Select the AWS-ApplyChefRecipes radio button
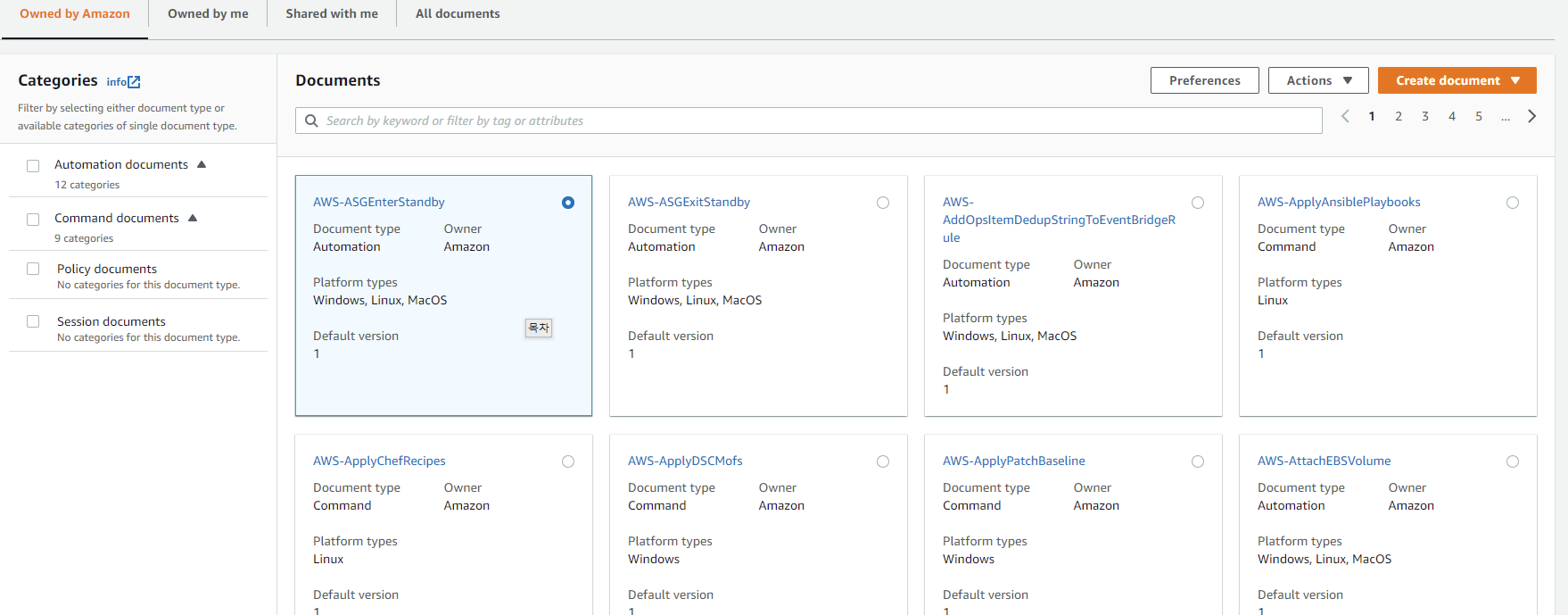Image resolution: width=1568 pixels, height=615 pixels. point(568,461)
